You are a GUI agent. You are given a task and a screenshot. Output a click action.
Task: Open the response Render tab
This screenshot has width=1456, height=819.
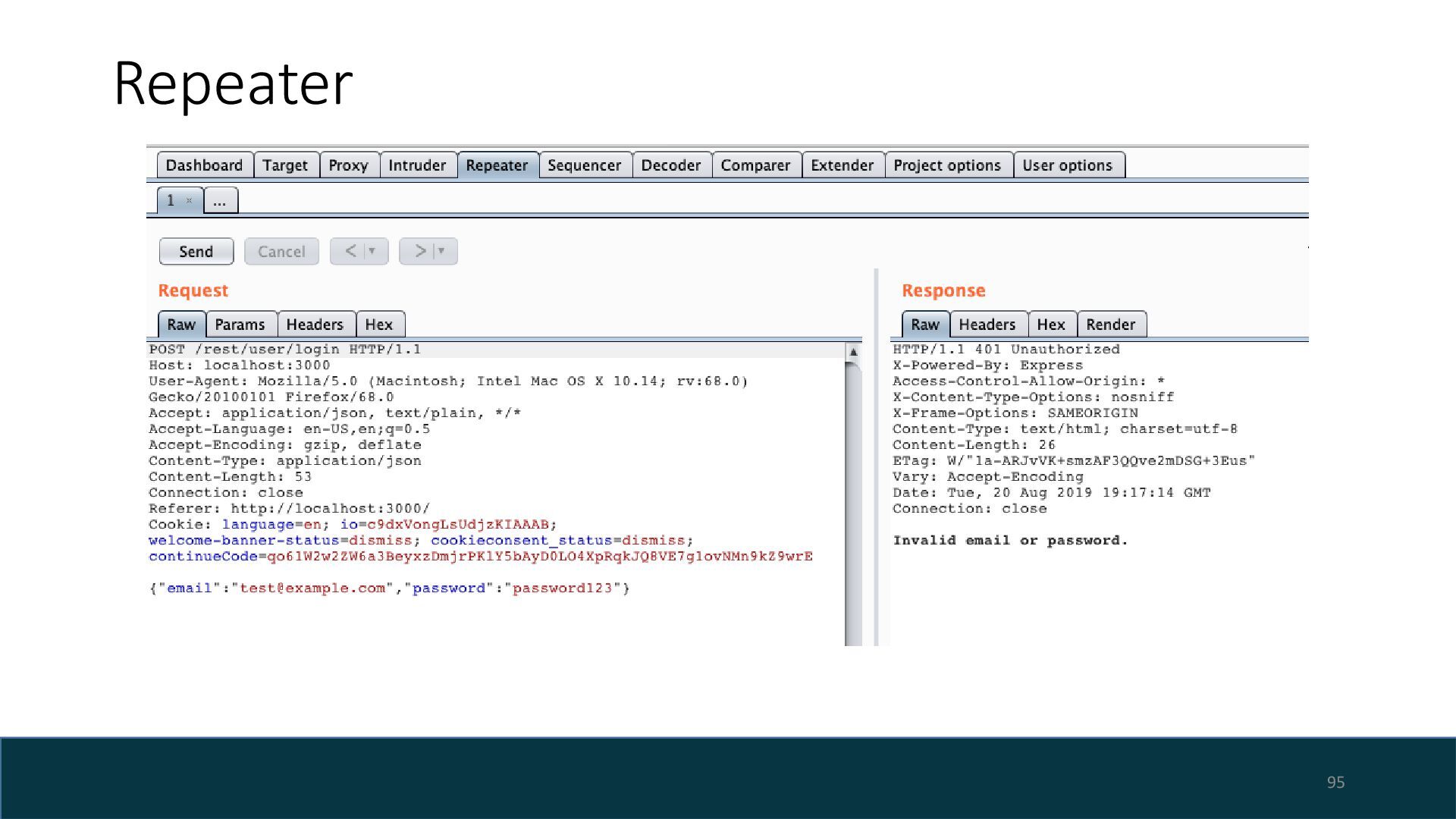click(x=1110, y=325)
